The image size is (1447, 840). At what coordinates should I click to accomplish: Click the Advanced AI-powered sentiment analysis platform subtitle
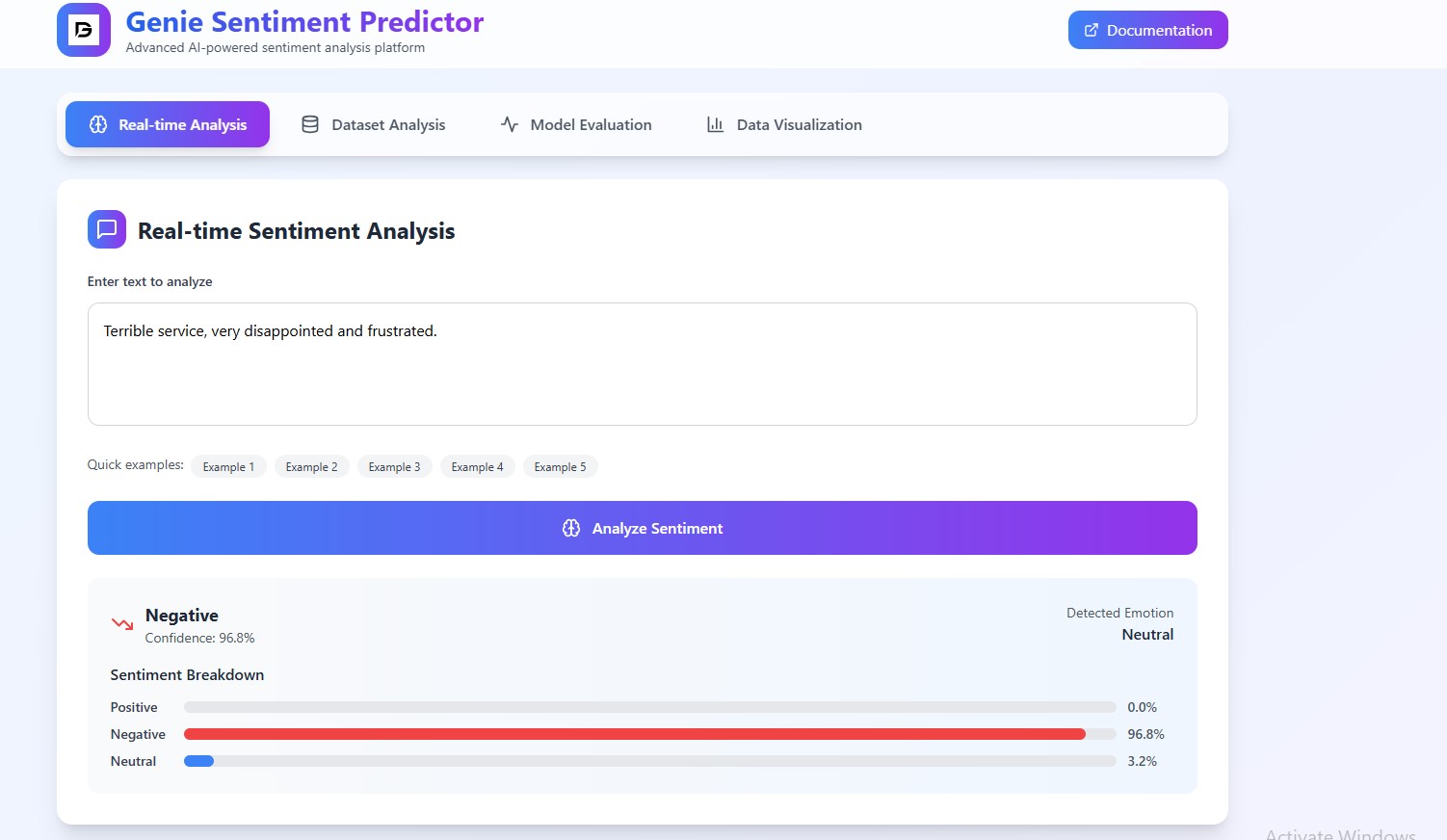(275, 47)
